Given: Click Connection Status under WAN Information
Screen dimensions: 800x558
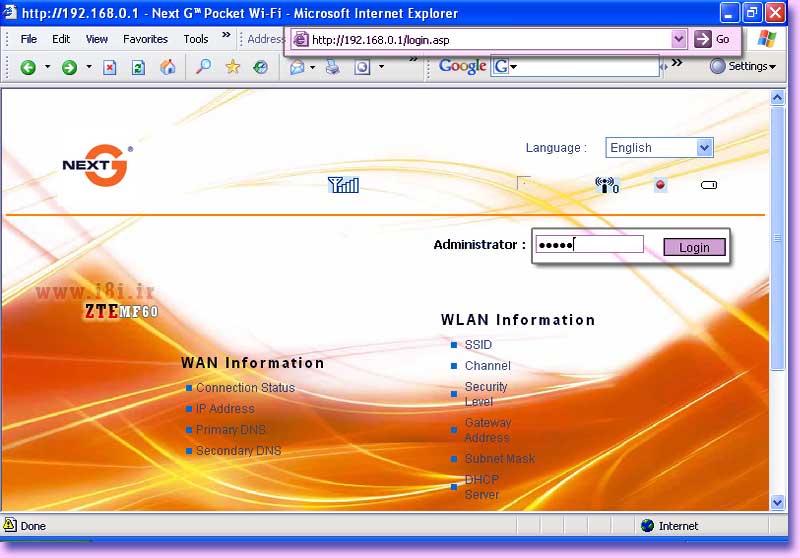Looking at the screenshot, I should [245, 388].
